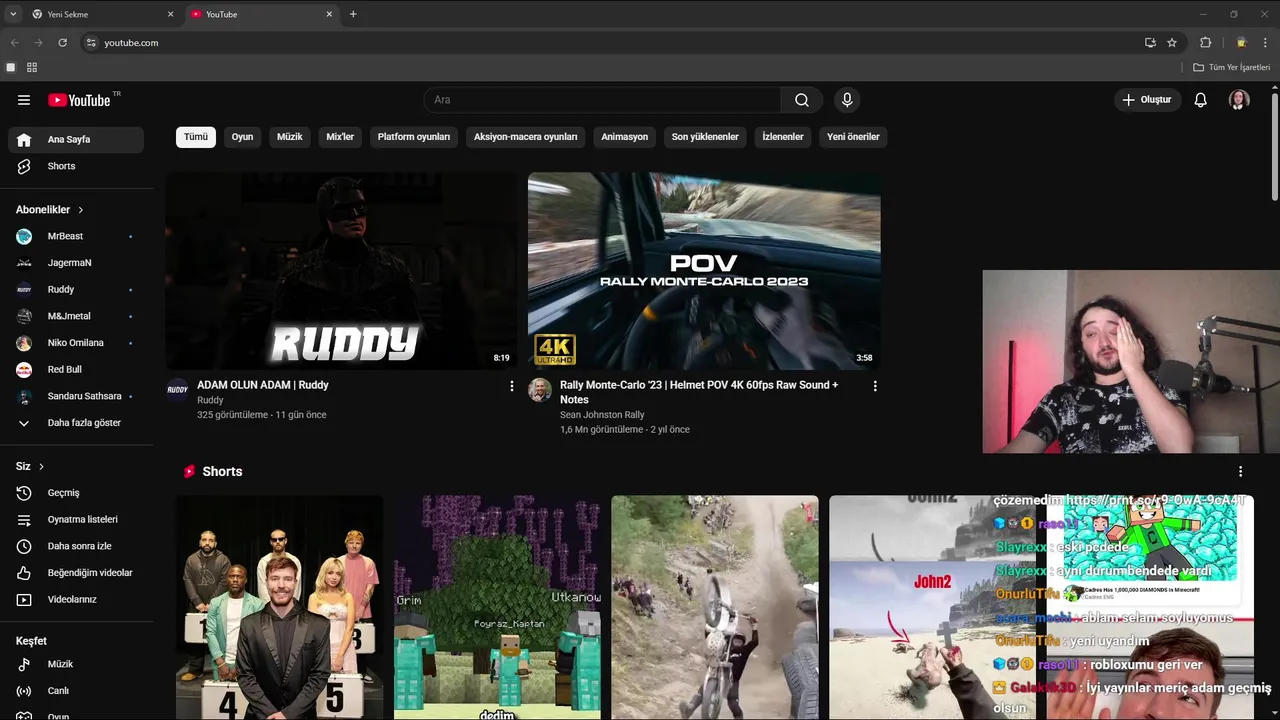This screenshot has height=720, width=1280.
Task: Open Canlı under Keşfet
Action: pos(76,691)
